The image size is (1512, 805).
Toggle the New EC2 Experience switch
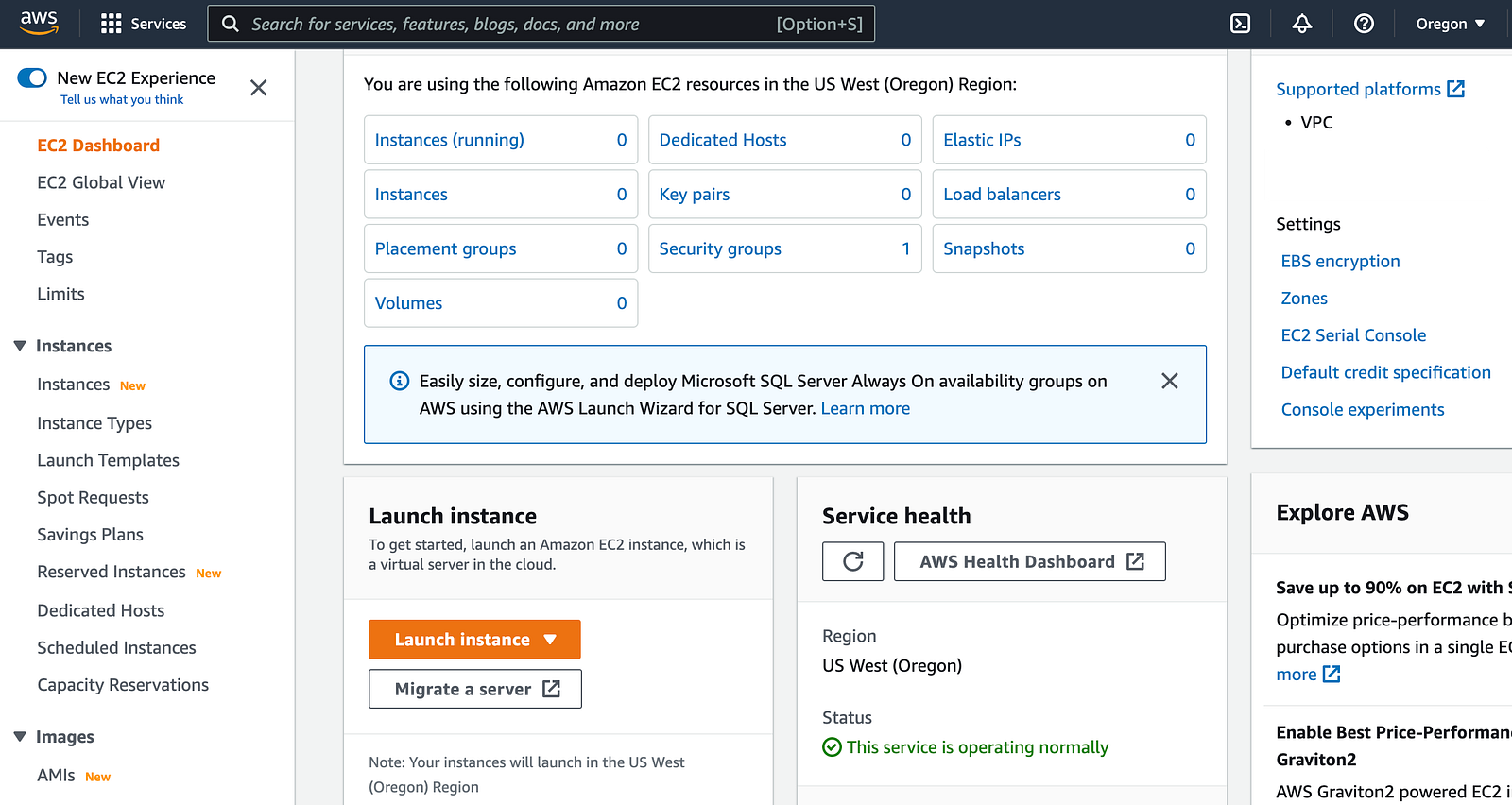click(x=32, y=77)
